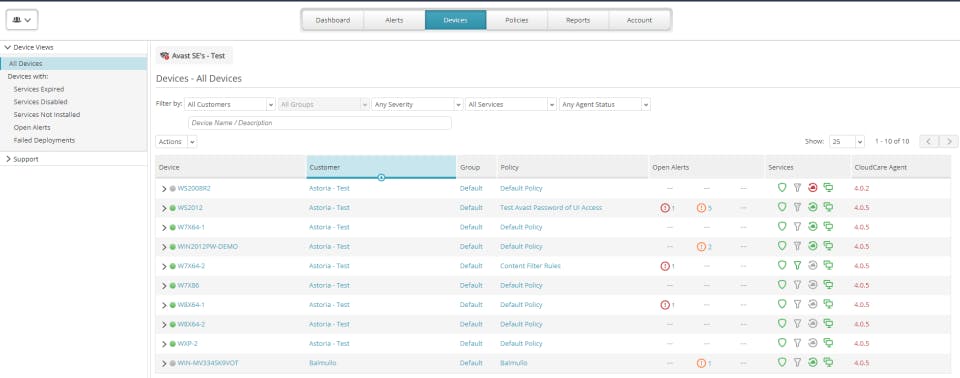Click the red critical alert icon for WS2012
The image size is (960, 378).
(x=665, y=208)
